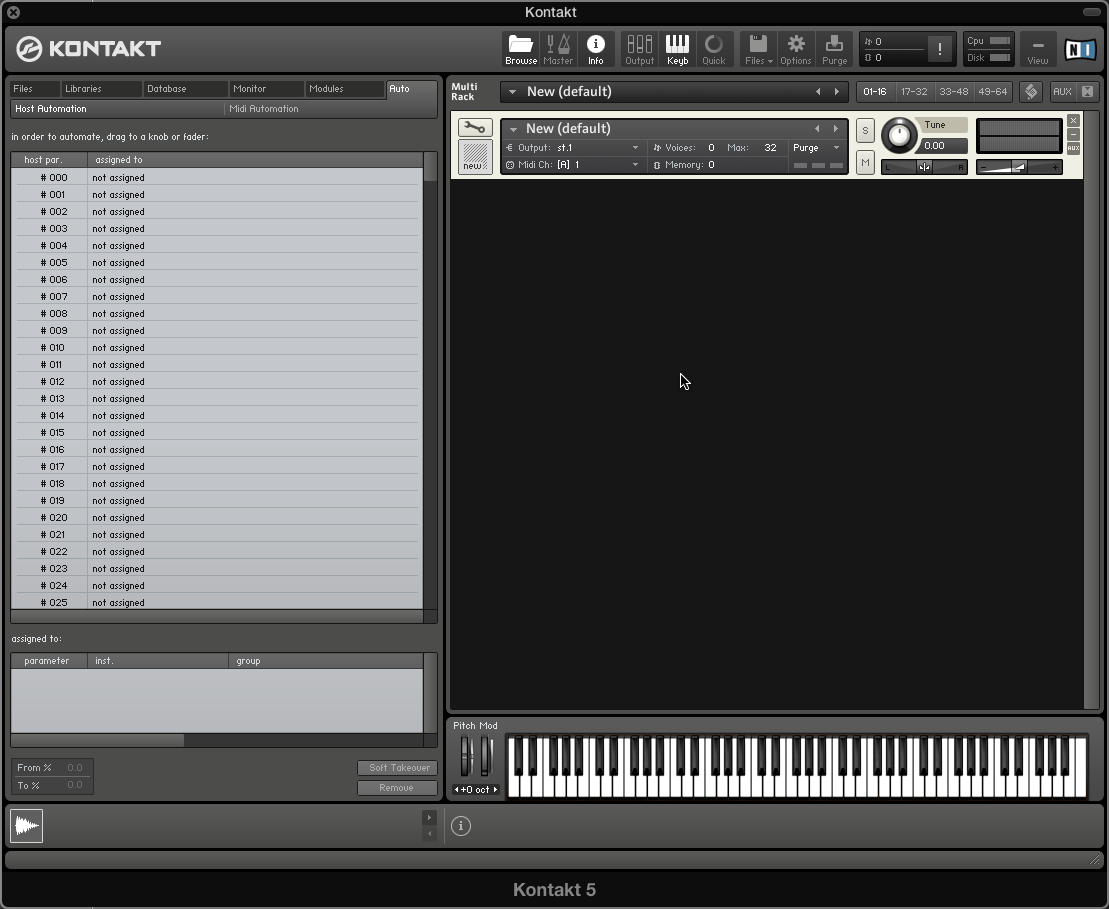
Task: Open the Quick-load browser icon
Action: [714, 50]
